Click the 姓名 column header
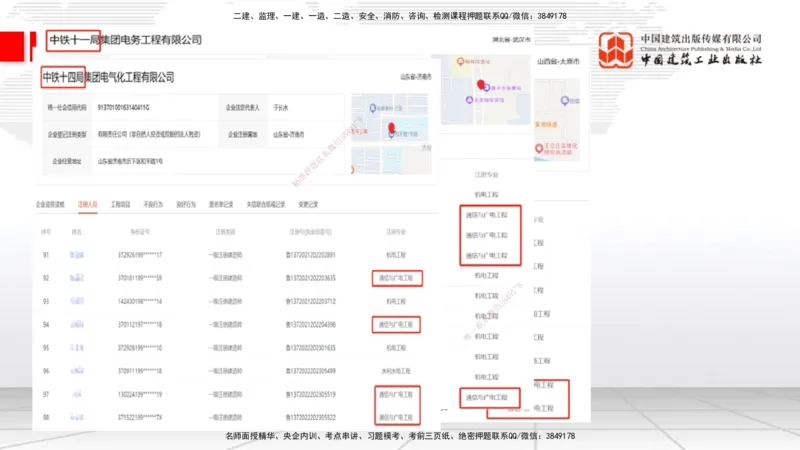This screenshot has height=450, width=800. point(77,232)
